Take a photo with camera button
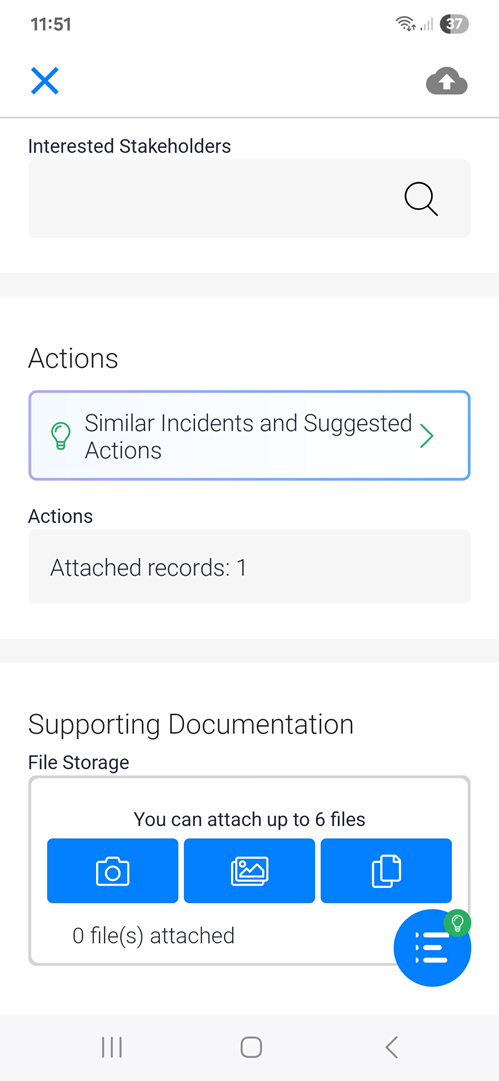The image size is (499, 1081). pyautogui.click(x=112, y=871)
